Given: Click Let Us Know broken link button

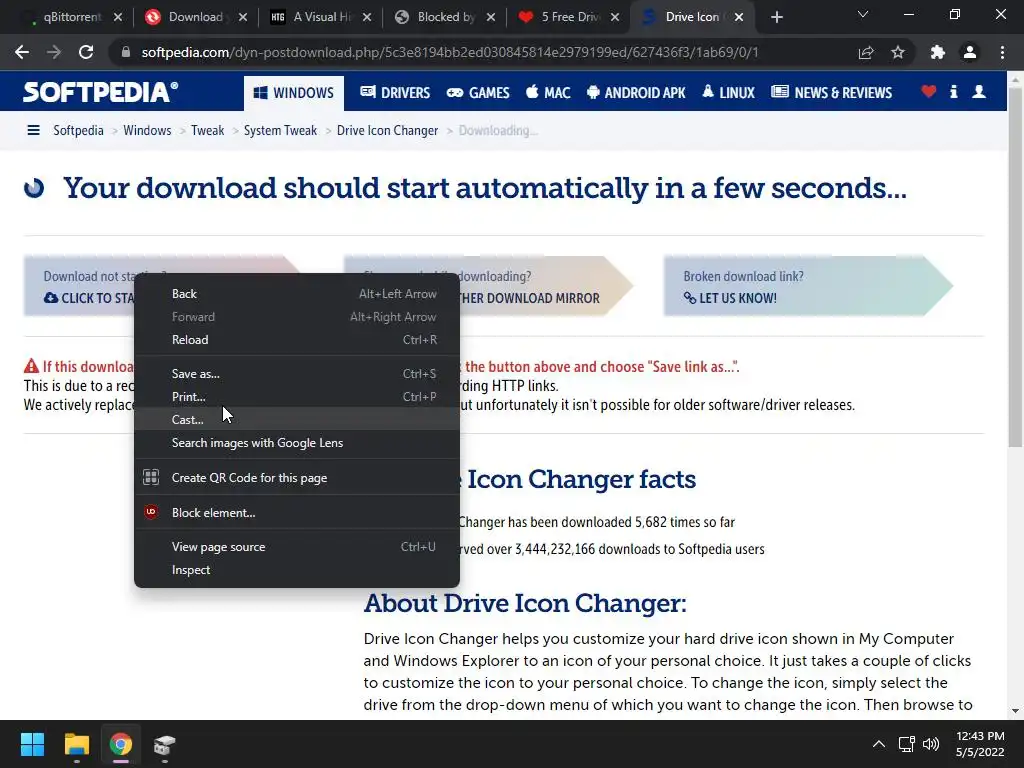Looking at the screenshot, I should tap(808, 286).
